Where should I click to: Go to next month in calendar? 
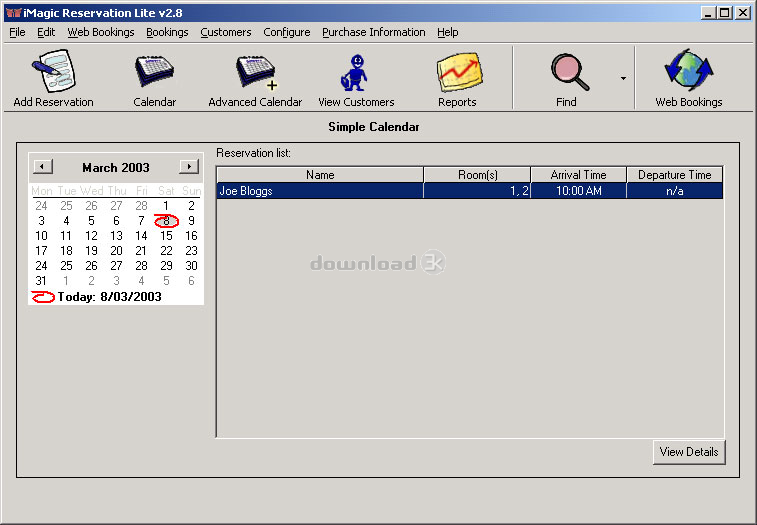[x=189, y=167]
